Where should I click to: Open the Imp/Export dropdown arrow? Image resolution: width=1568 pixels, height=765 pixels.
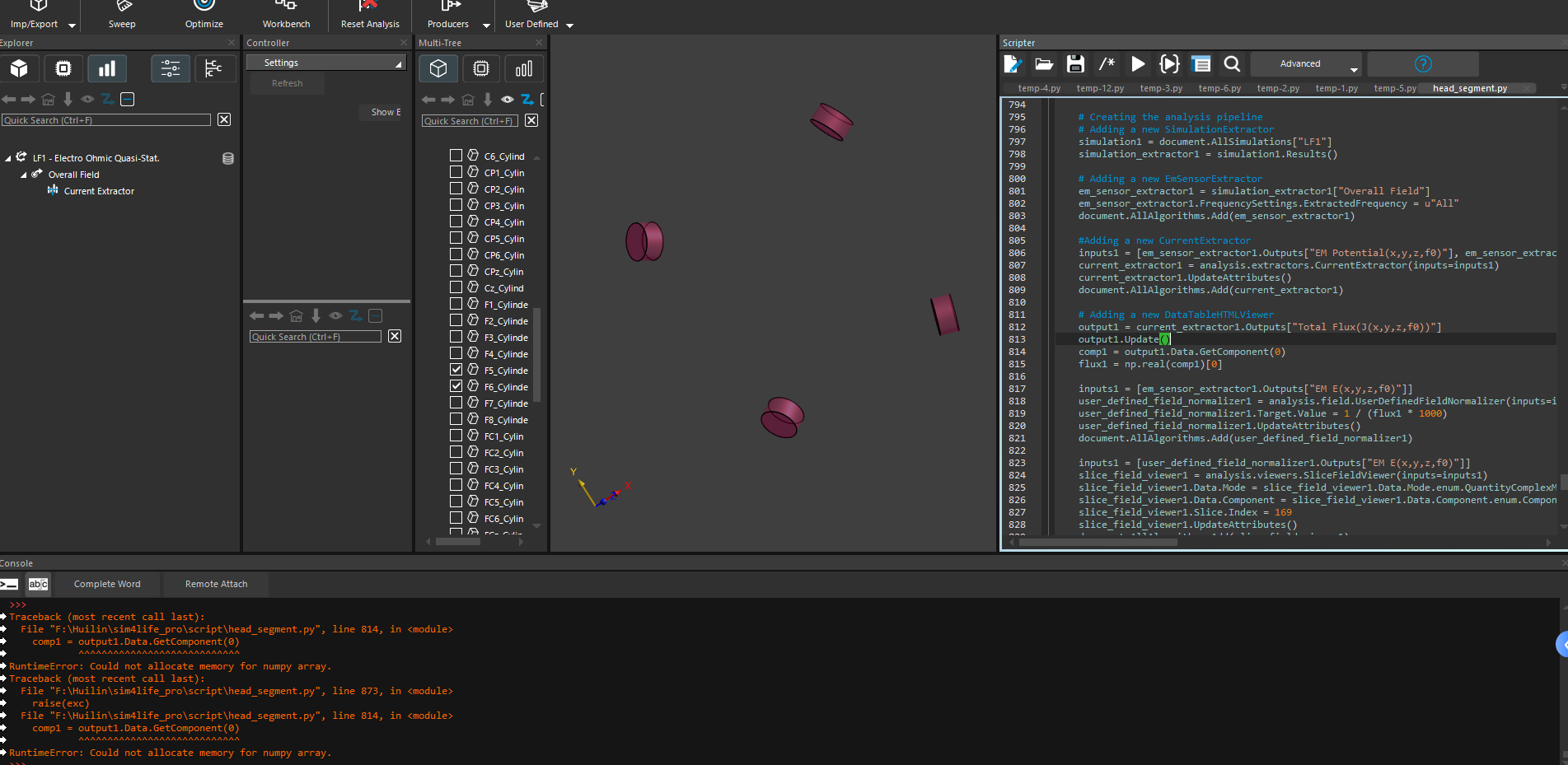(x=72, y=25)
